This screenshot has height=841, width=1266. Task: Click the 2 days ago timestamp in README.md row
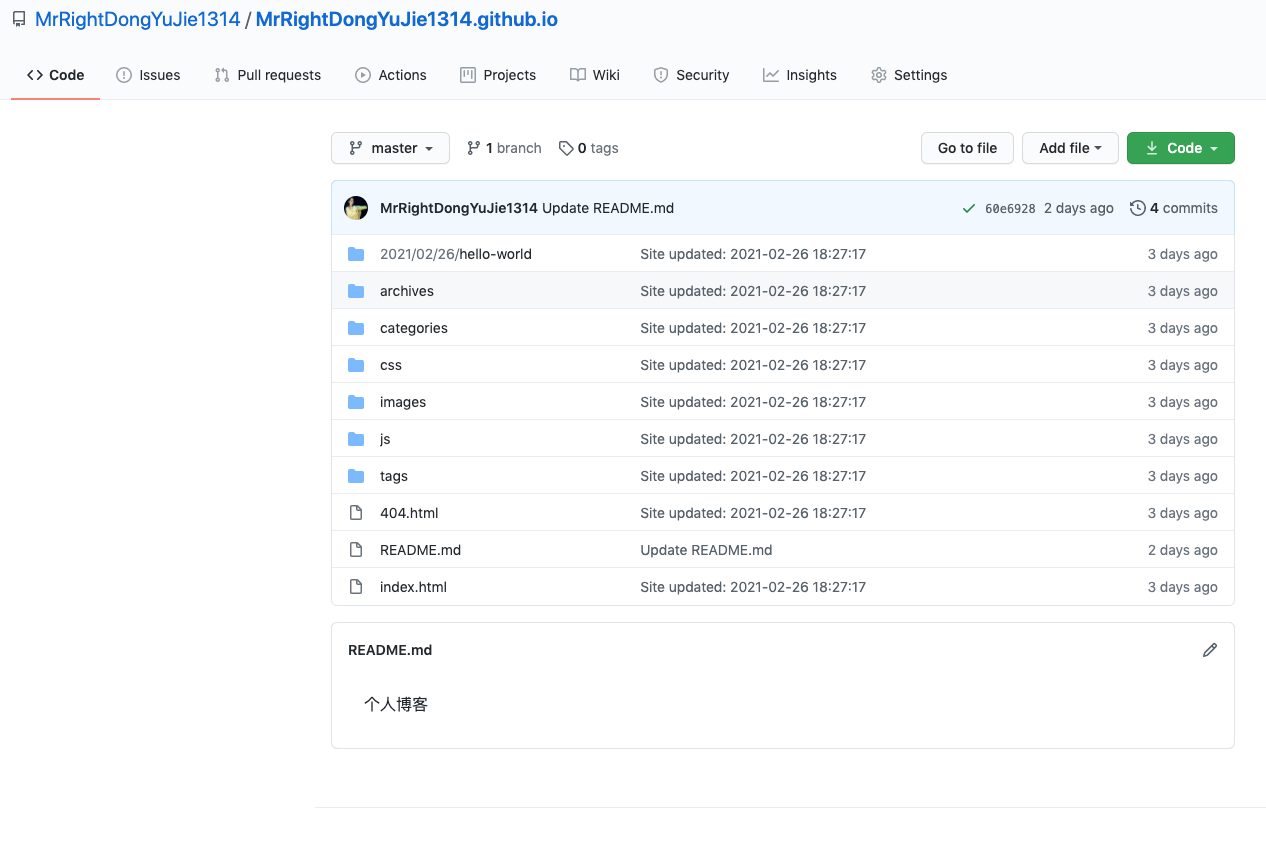1183,550
